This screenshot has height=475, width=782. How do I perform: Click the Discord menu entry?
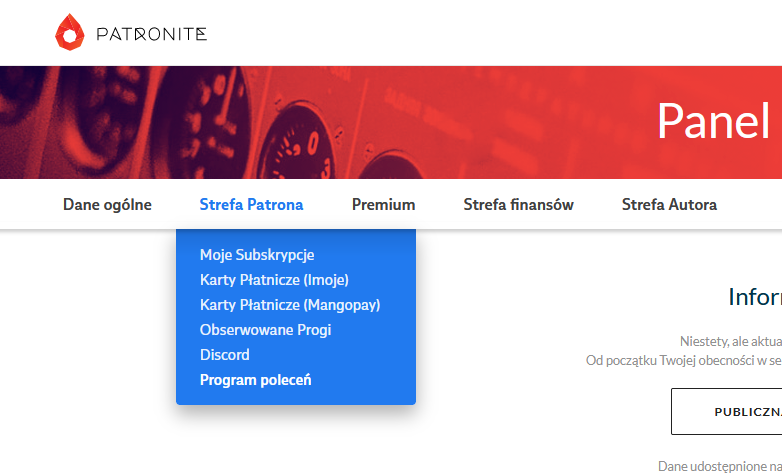225,355
